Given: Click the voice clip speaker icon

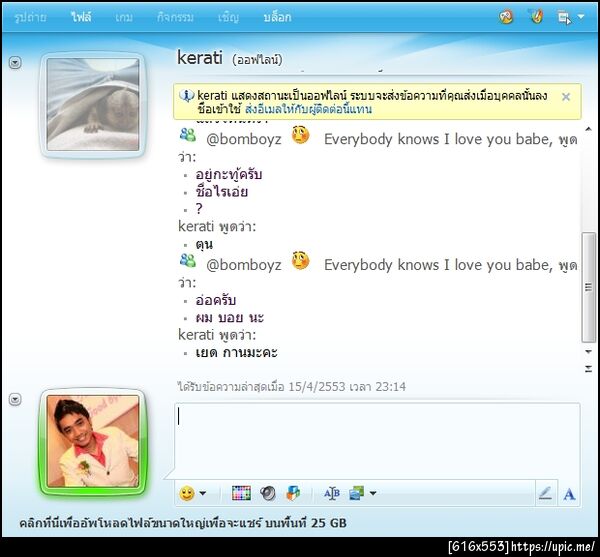Looking at the screenshot, I should point(268,493).
